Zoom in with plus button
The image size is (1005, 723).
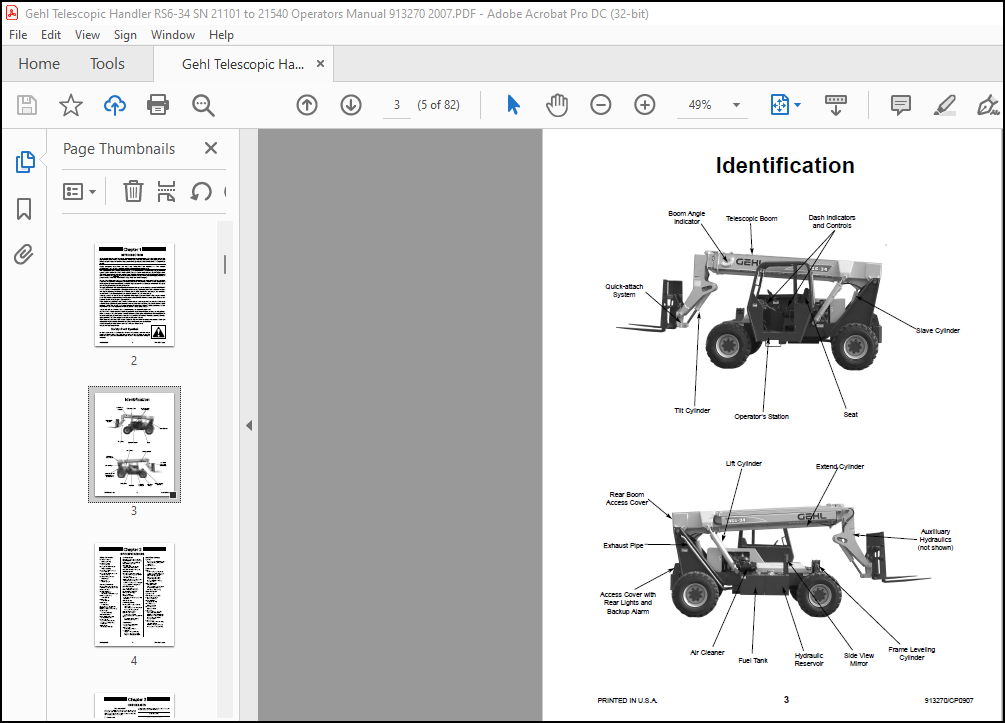pyautogui.click(x=644, y=104)
